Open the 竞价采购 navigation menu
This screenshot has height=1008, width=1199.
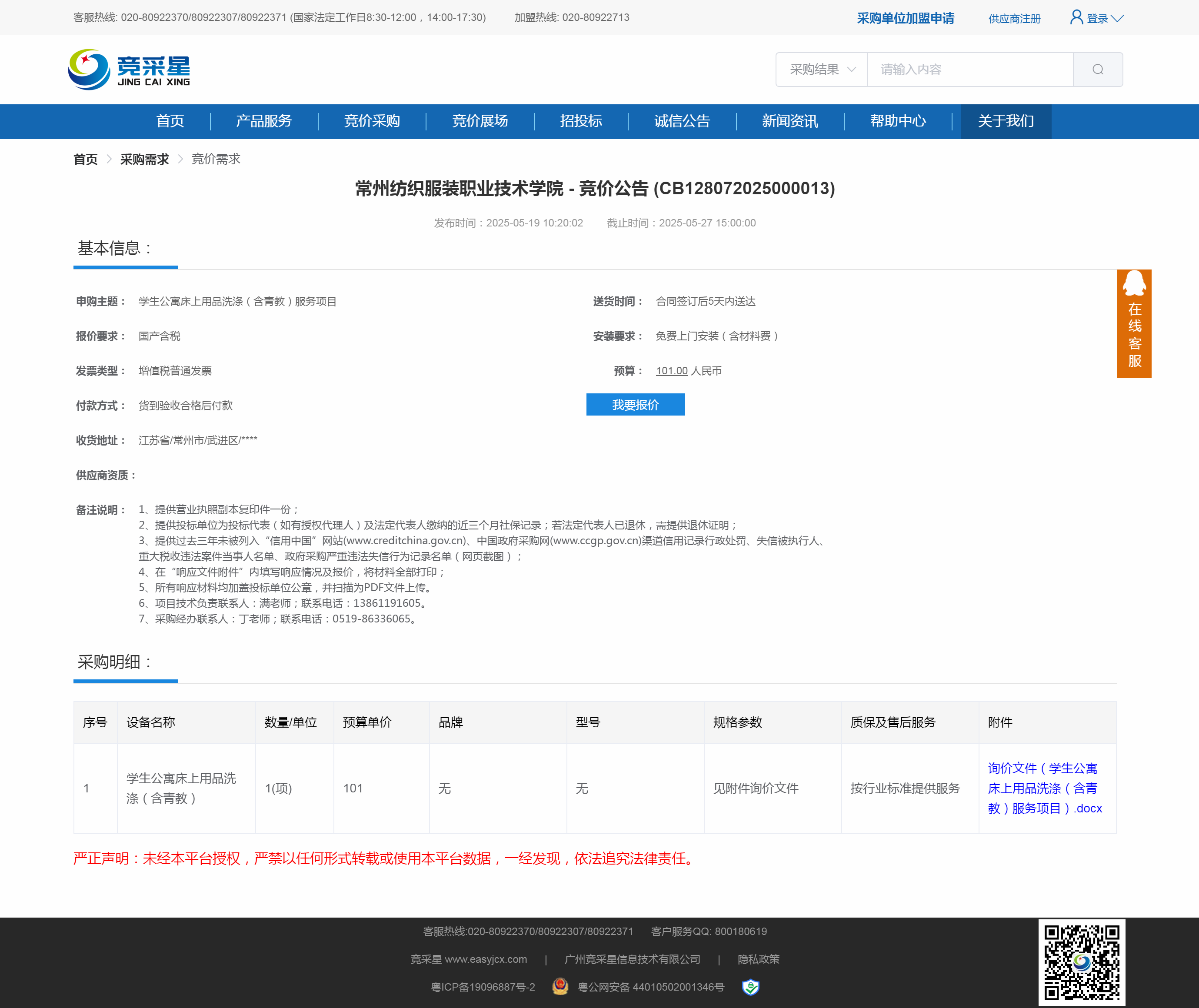(371, 121)
